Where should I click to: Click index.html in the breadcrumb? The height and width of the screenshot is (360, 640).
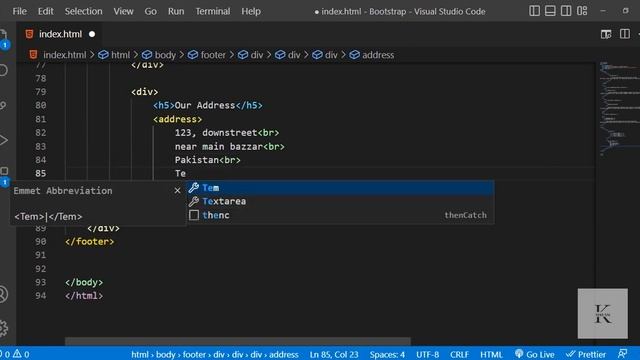[64, 55]
